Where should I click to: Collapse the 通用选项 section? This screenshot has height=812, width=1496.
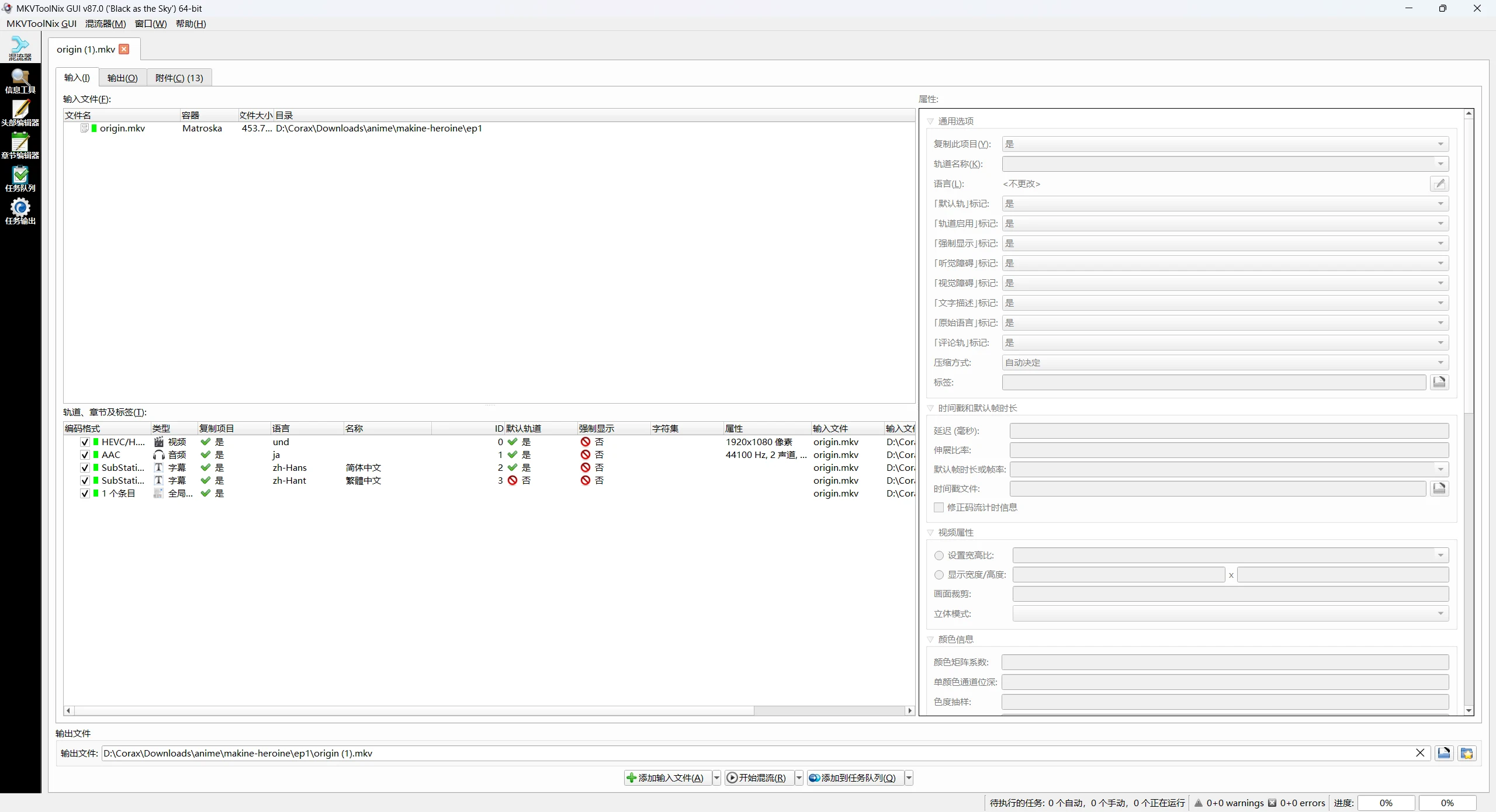(x=930, y=122)
